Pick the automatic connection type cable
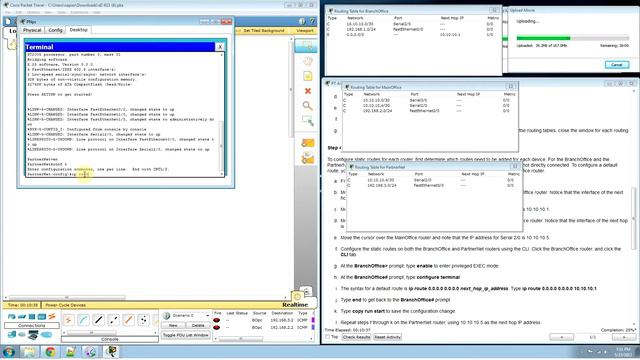 pyautogui.click(x=68, y=320)
